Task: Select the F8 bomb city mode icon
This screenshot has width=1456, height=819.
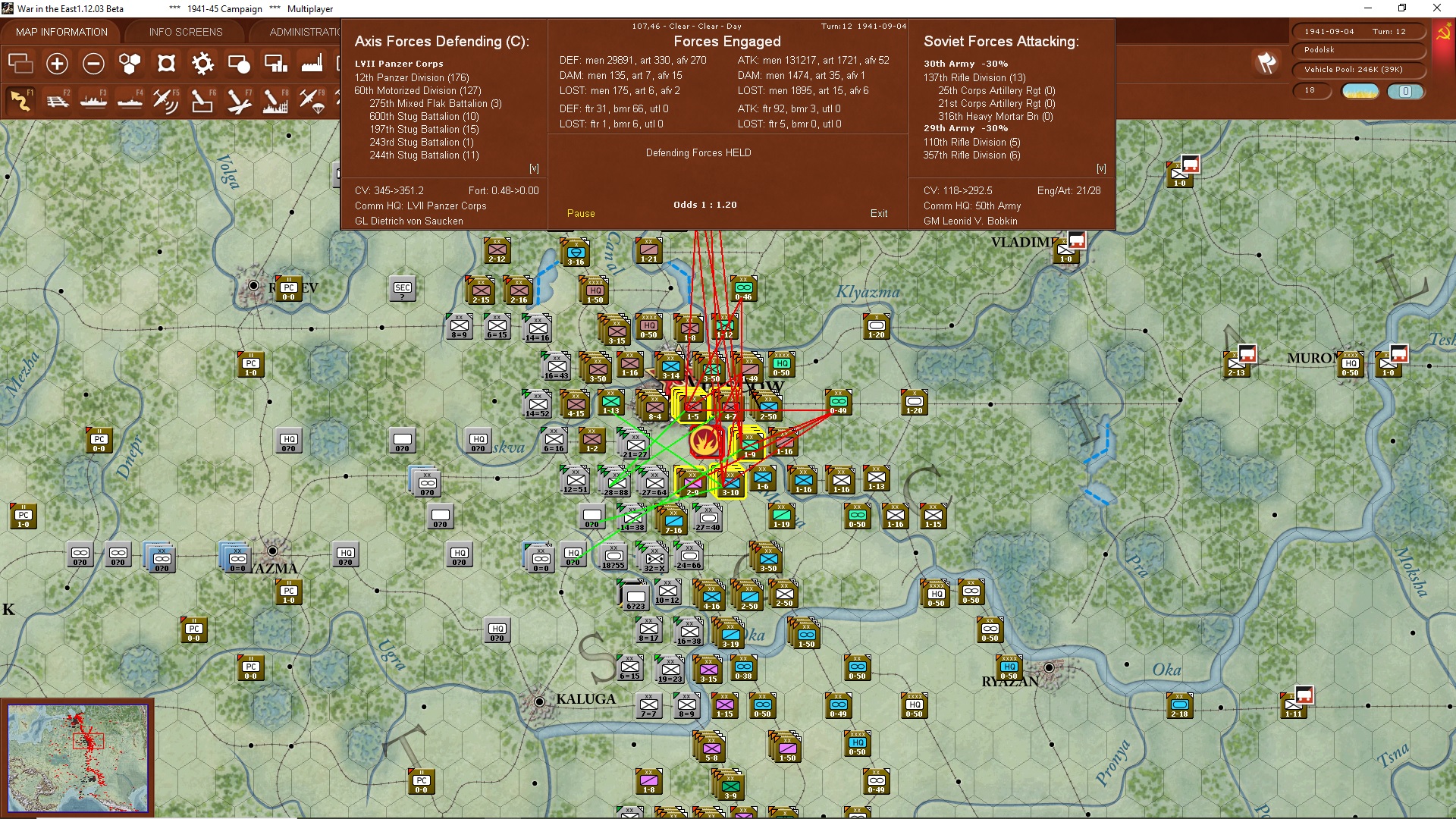Action: pyautogui.click(x=275, y=101)
